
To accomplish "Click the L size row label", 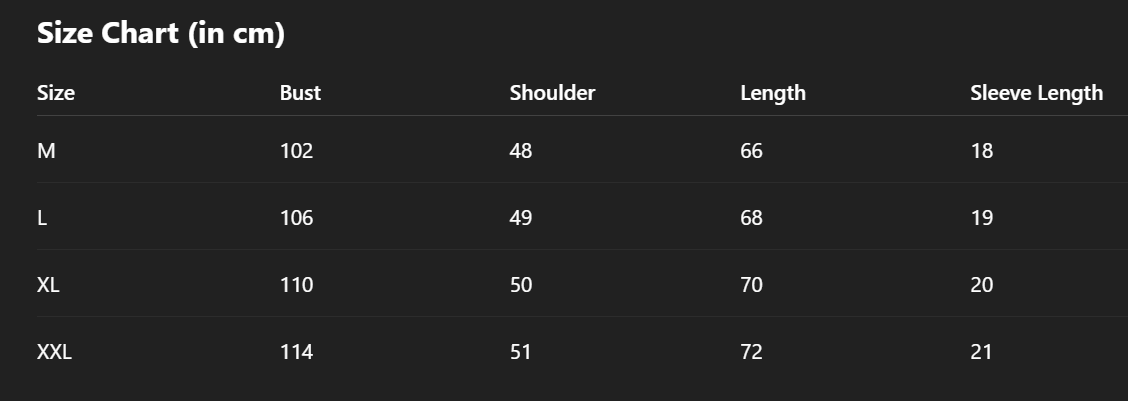I will pos(42,217).
